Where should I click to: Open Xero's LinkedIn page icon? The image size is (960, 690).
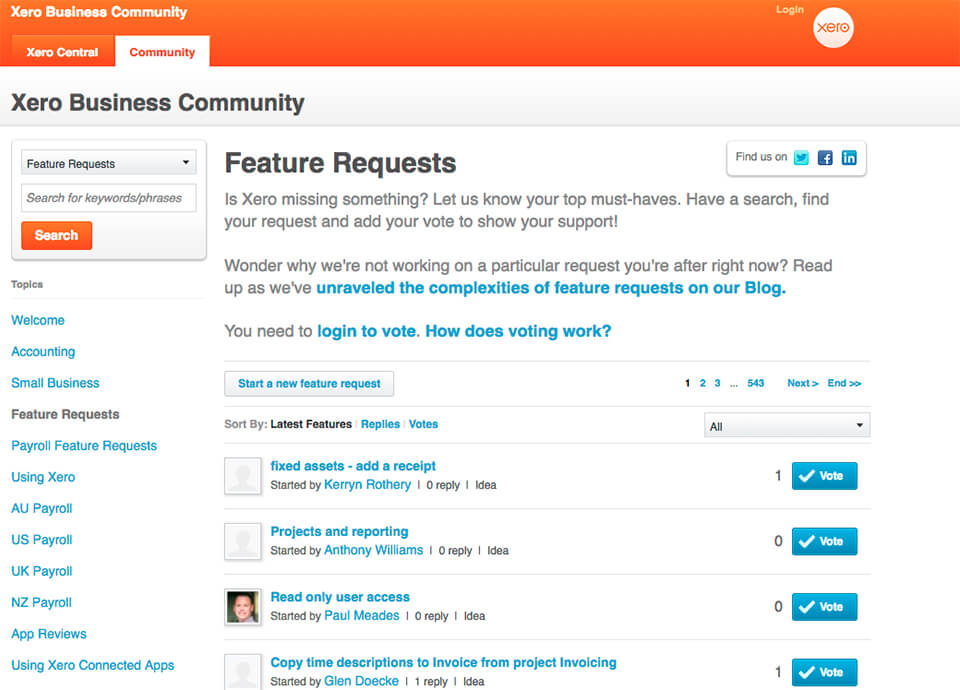[849, 158]
